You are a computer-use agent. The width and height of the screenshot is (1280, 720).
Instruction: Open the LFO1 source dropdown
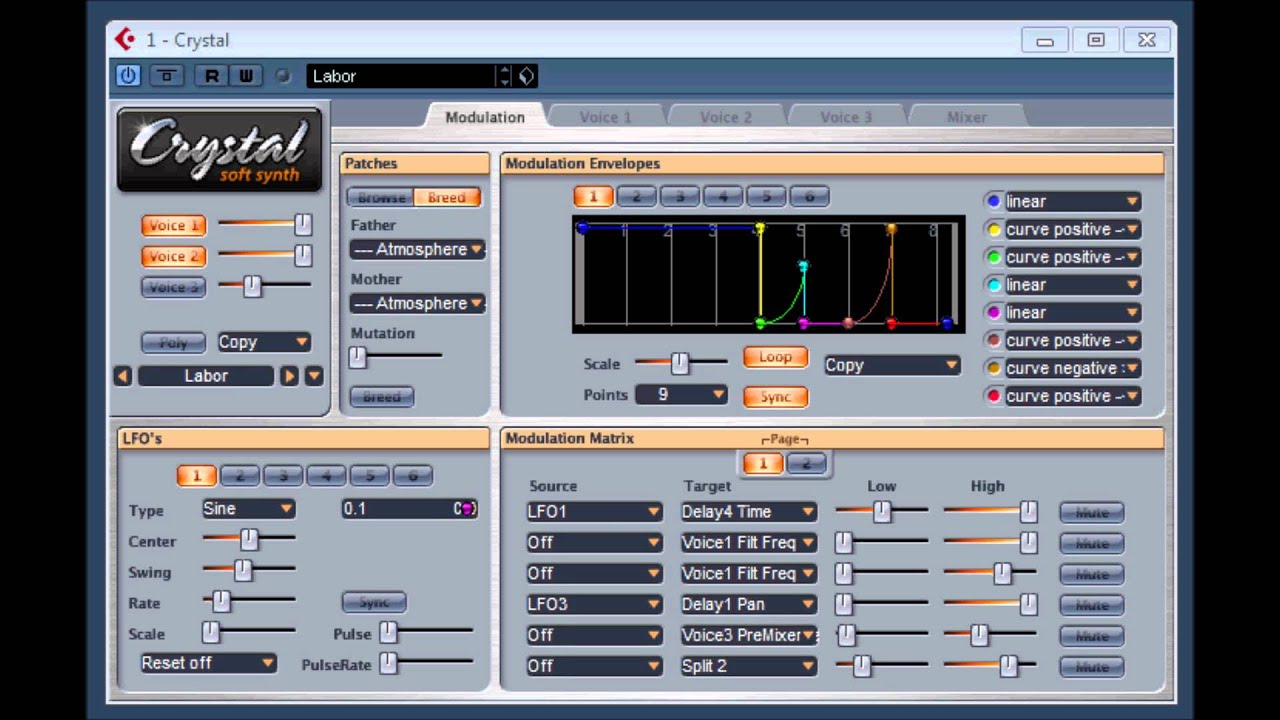click(594, 512)
